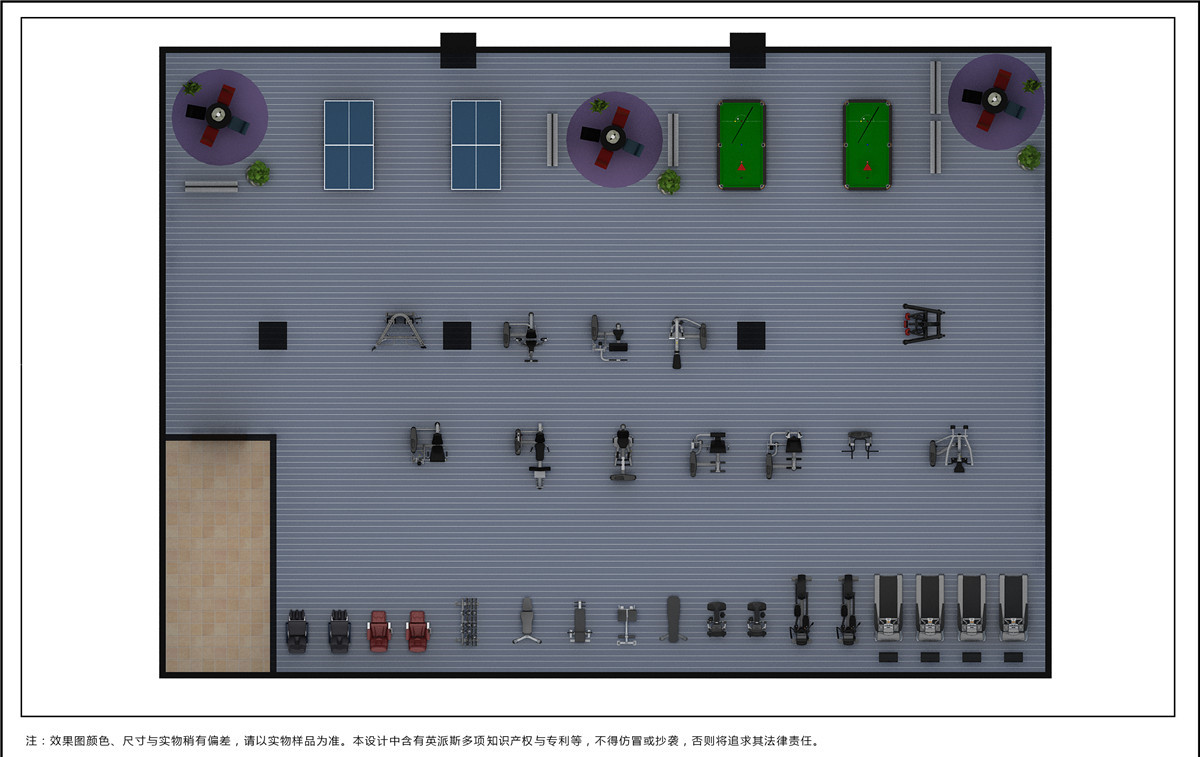Select the left elliptical trainer
The height and width of the screenshot is (757, 1200).
[x=800, y=609]
